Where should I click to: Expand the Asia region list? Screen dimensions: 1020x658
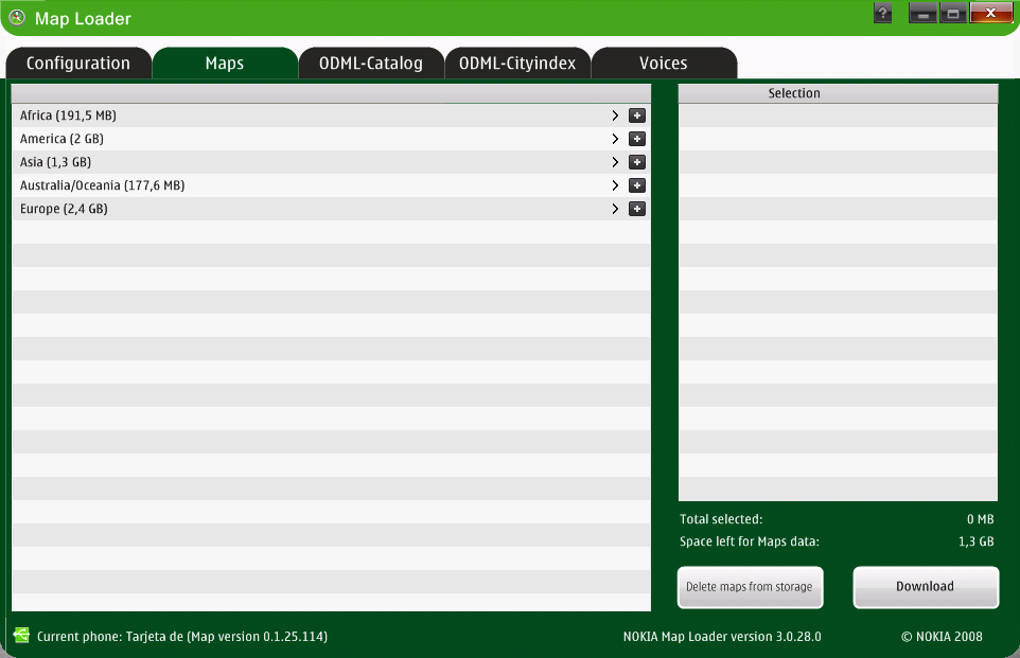pyautogui.click(x=615, y=163)
